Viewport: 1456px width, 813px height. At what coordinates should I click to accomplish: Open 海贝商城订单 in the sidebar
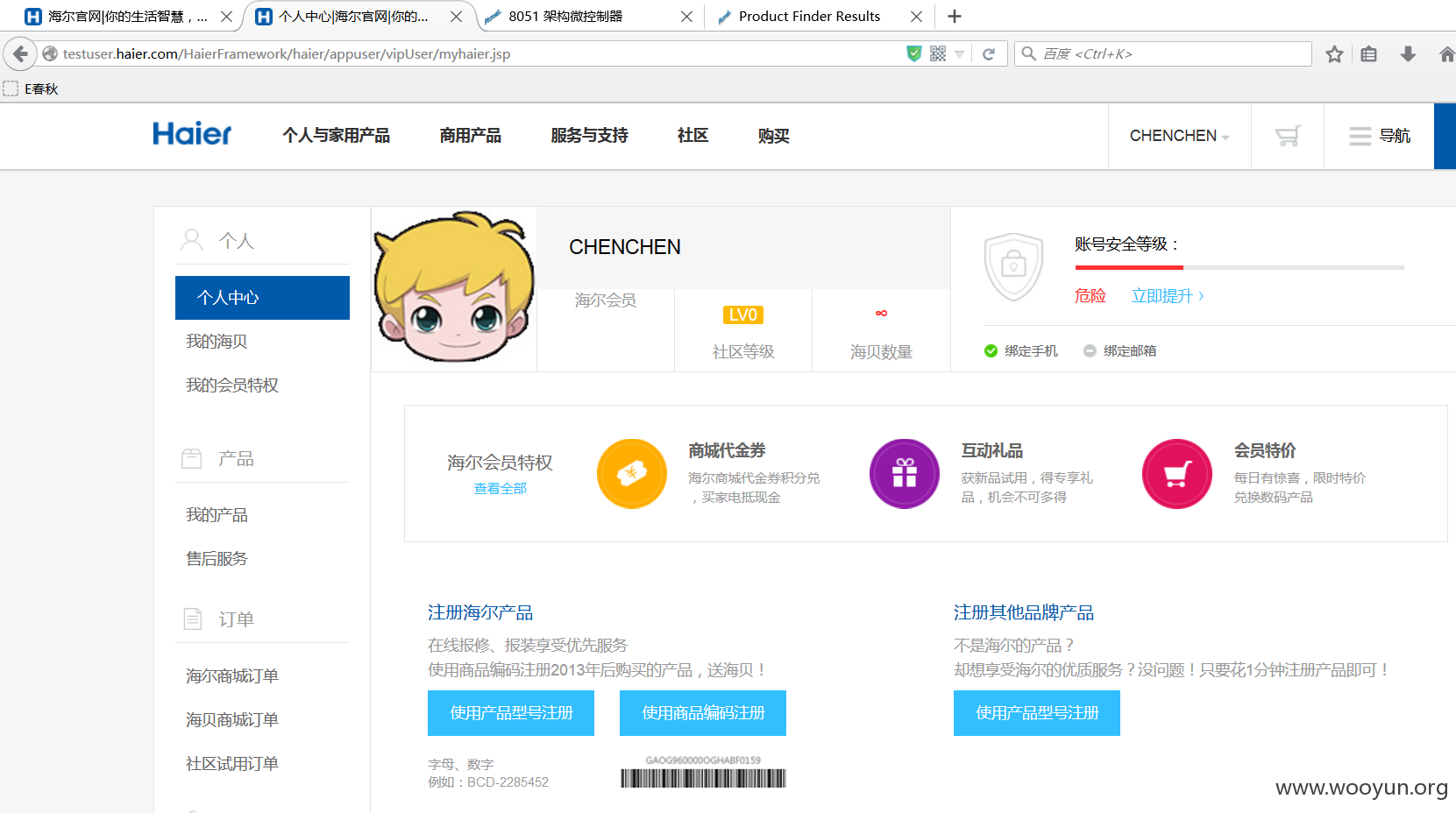(232, 720)
